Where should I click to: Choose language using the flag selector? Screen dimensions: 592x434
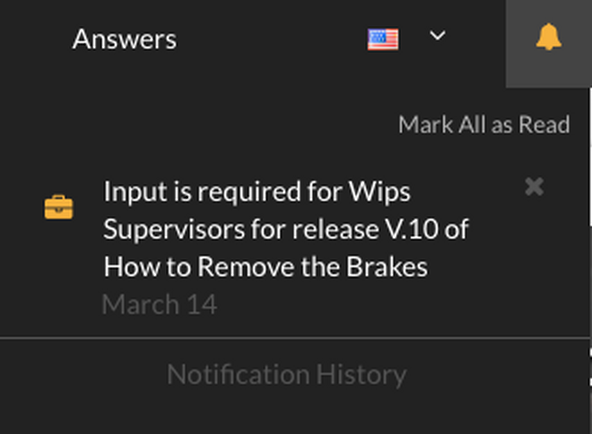383,39
